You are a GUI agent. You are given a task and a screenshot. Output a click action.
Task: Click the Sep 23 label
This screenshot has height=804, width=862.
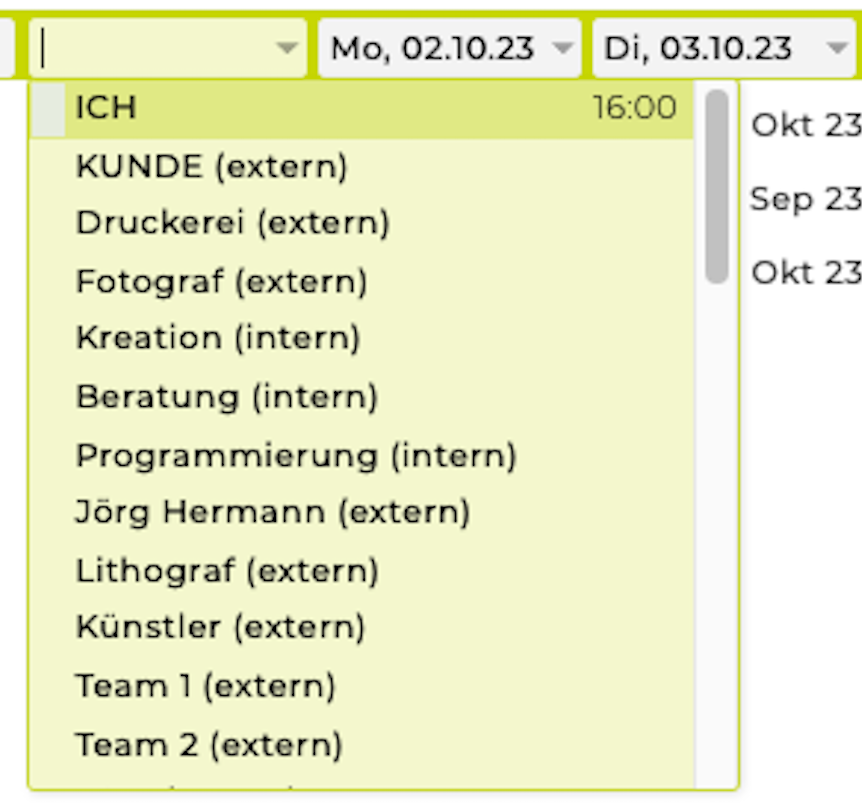pyautogui.click(x=805, y=199)
